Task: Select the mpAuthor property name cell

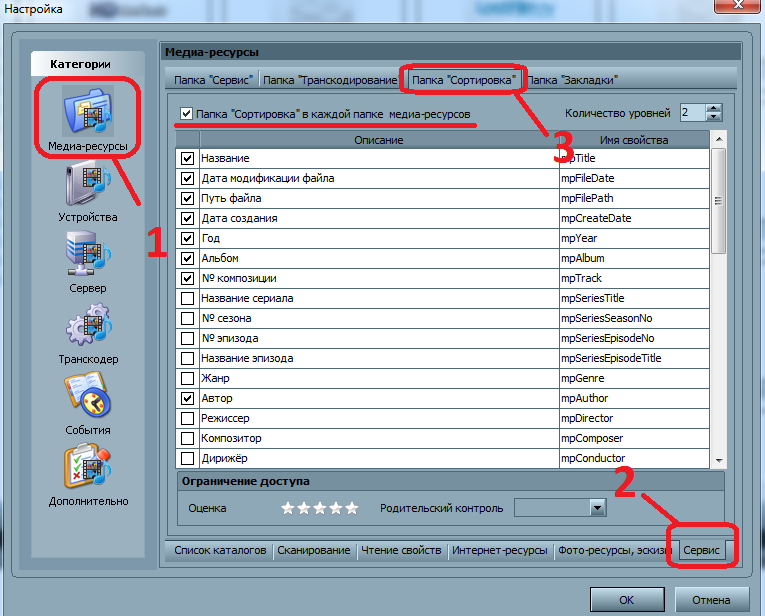Action: pyautogui.click(x=634, y=398)
